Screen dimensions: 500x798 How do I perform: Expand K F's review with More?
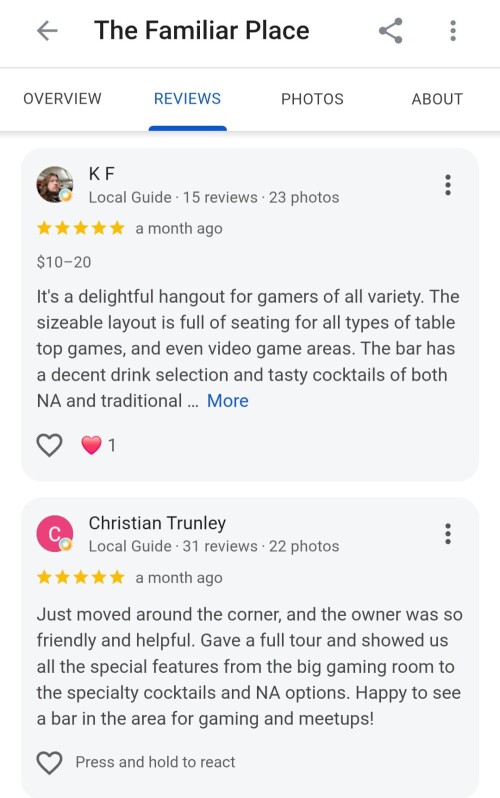[228, 401]
